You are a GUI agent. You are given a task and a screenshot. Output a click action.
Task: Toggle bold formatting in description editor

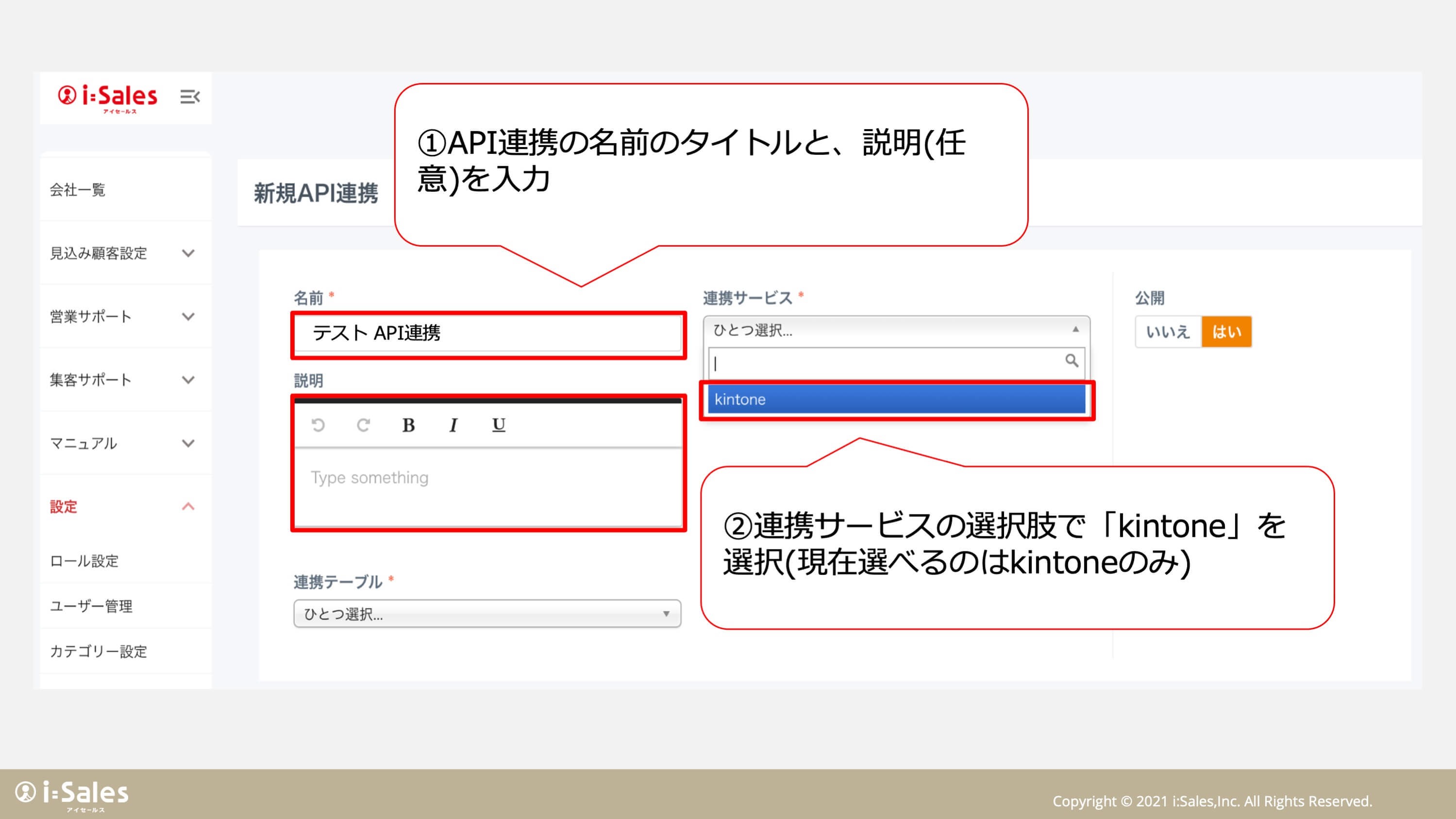408,425
